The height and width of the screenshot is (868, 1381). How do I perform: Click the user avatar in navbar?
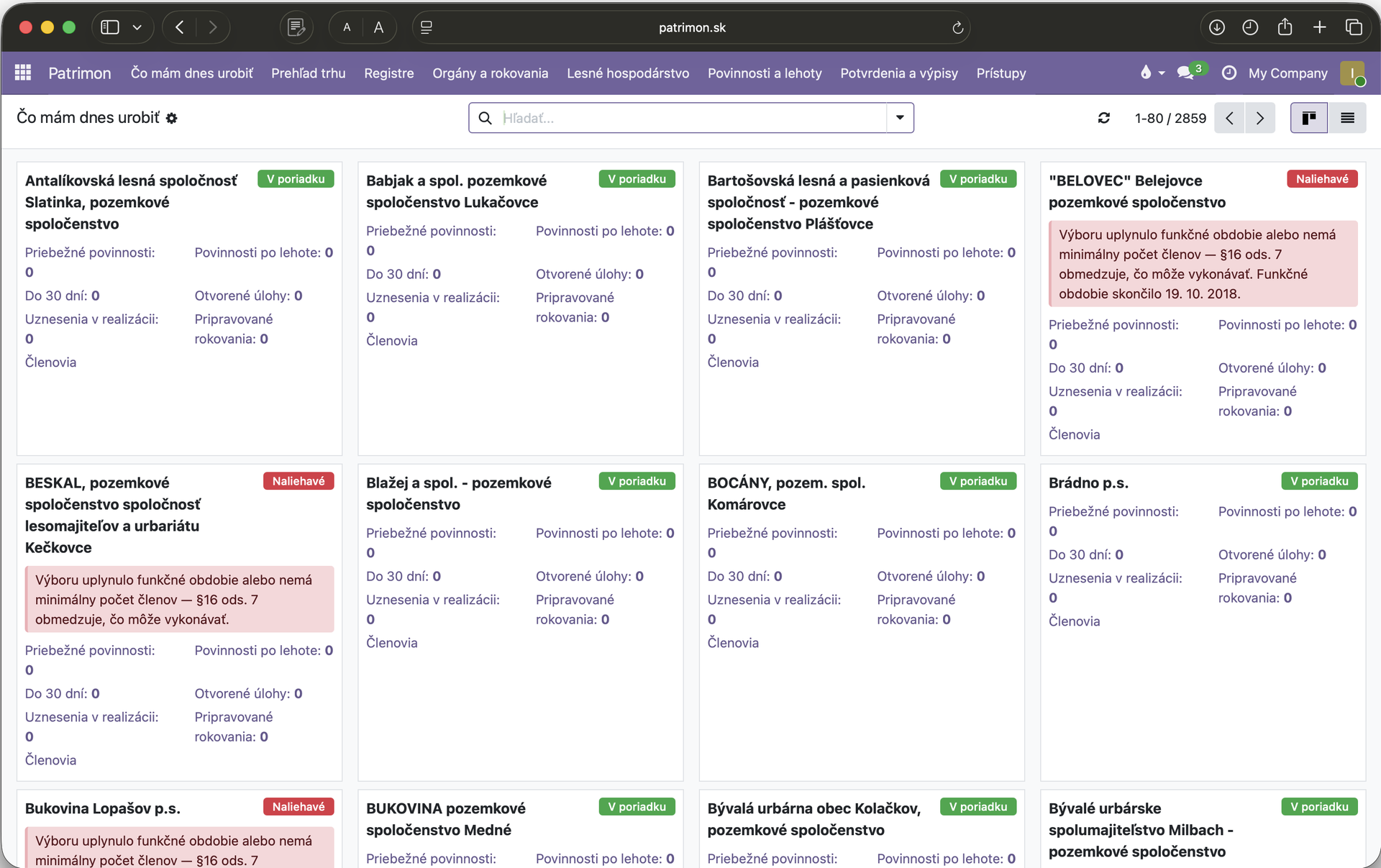pyautogui.click(x=1352, y=73)
